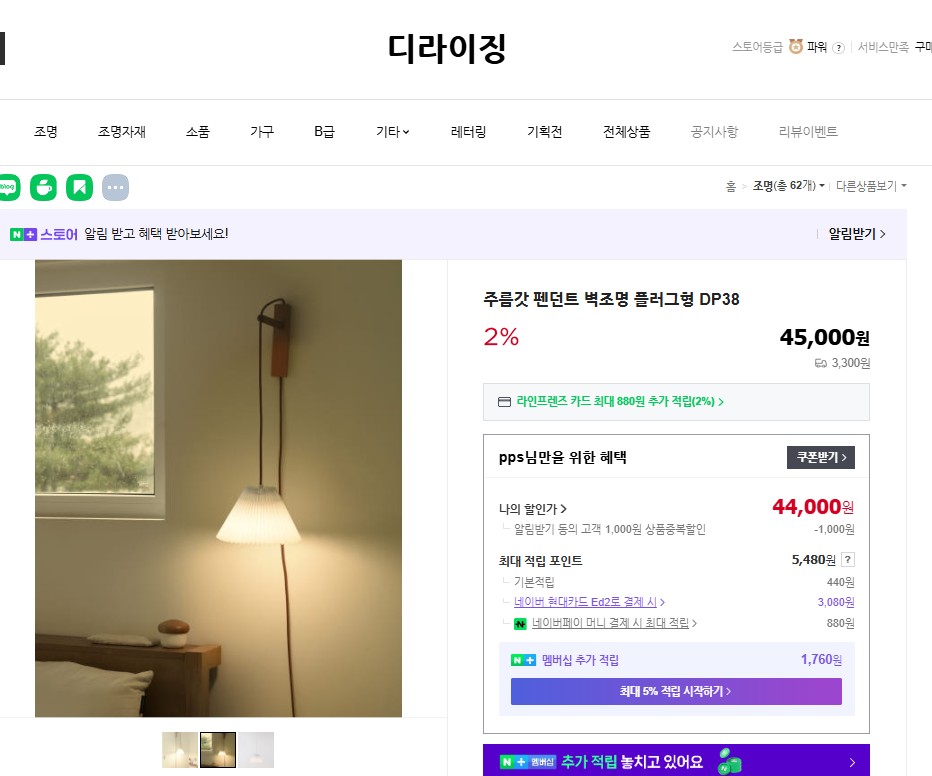Click the delivery truck fee icon

point(820,363)
